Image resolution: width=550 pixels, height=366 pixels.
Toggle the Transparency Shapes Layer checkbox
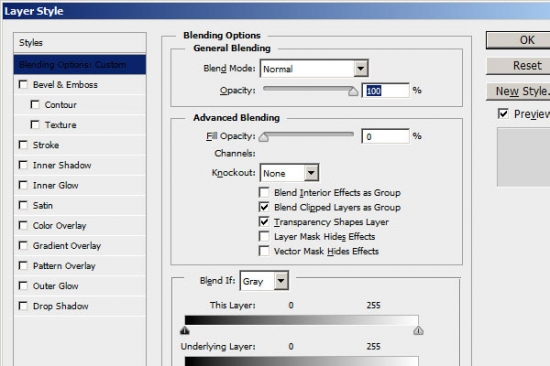pos(264,222)
